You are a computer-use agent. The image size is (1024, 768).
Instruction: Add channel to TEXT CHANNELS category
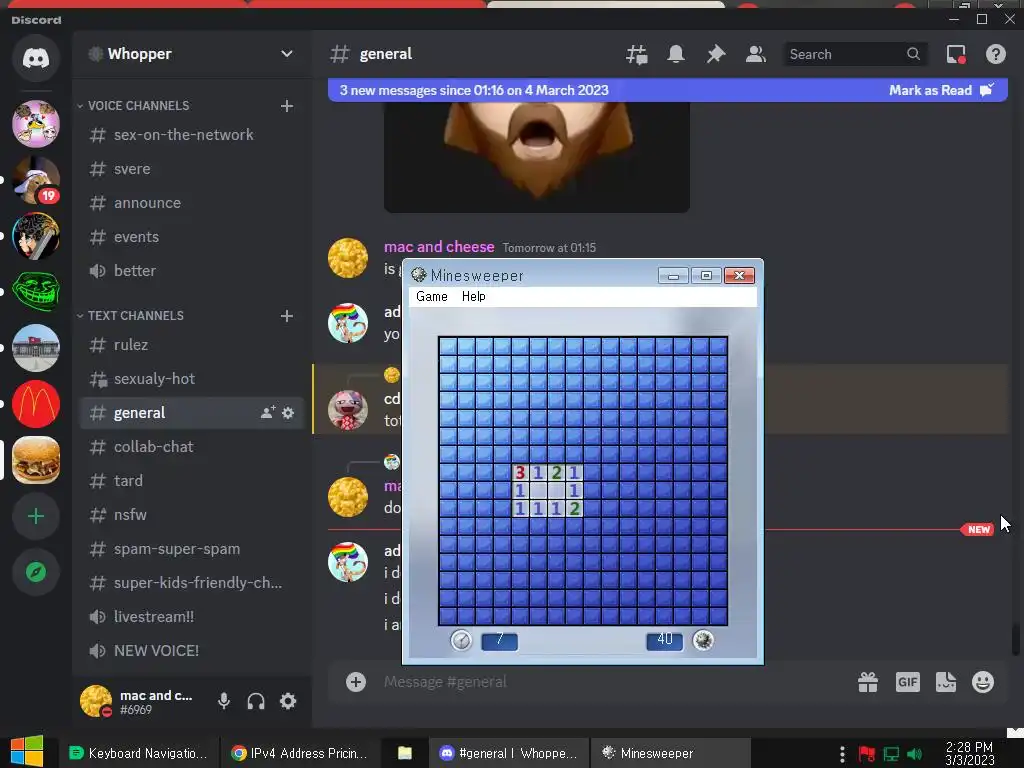(287, 316)
